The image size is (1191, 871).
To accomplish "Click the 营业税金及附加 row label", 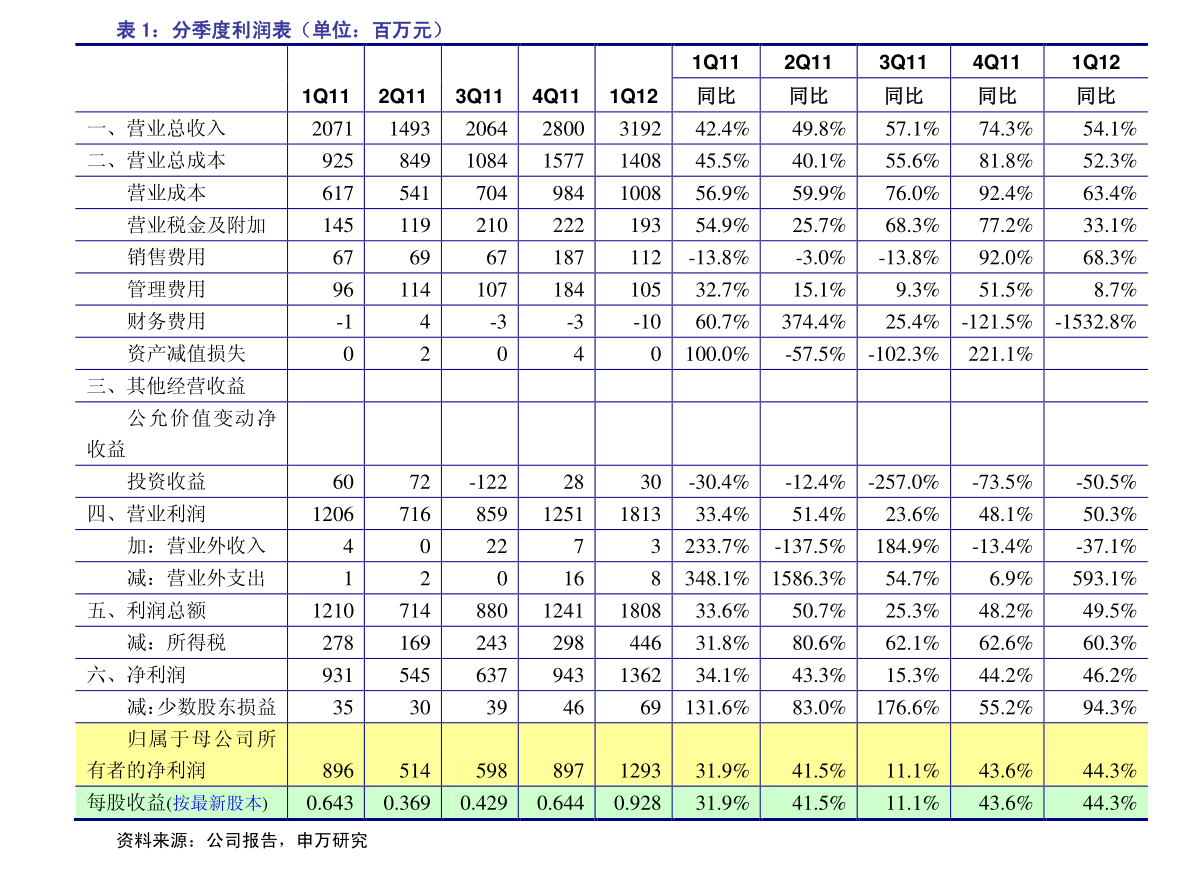I will click(x=197, y=225).
